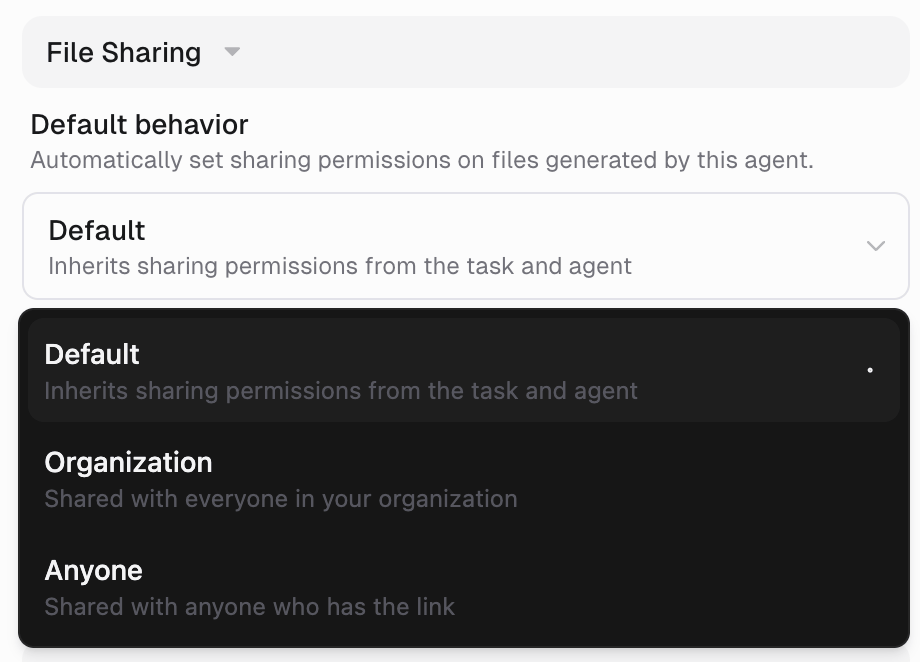Open the Default behavior combo box

click(466, 246)
